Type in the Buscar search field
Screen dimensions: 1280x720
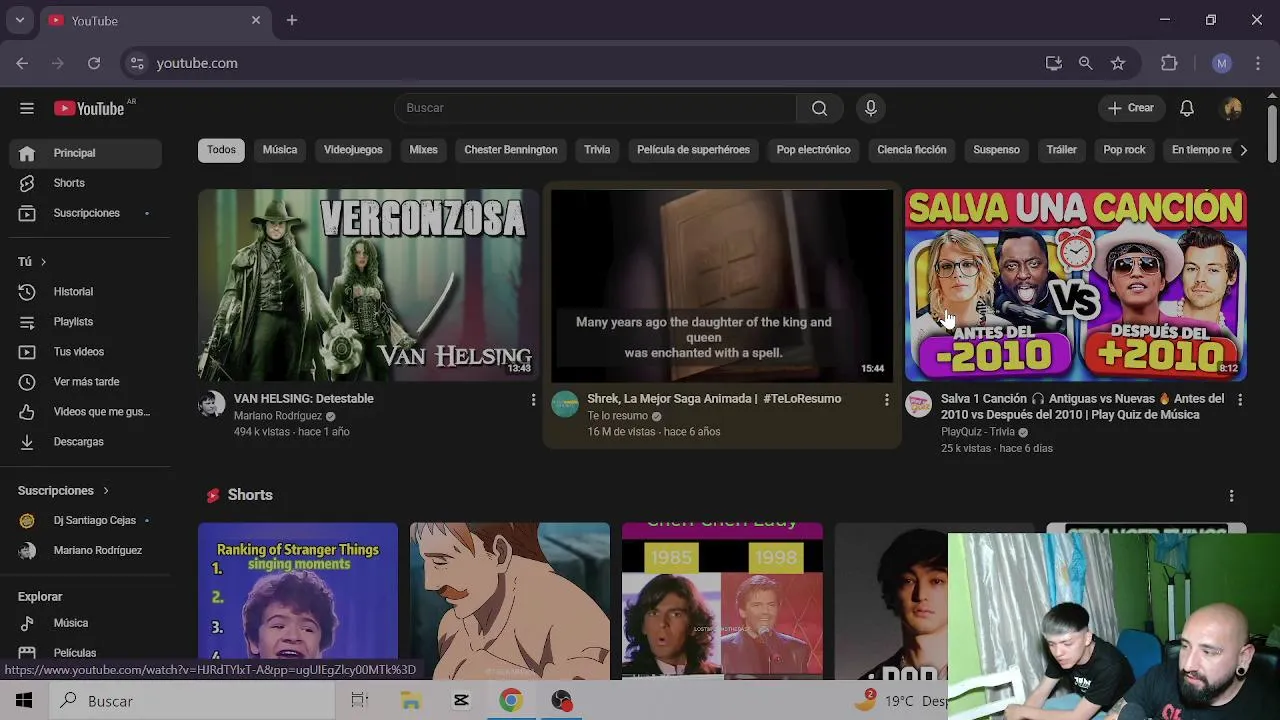coord(595,108)
